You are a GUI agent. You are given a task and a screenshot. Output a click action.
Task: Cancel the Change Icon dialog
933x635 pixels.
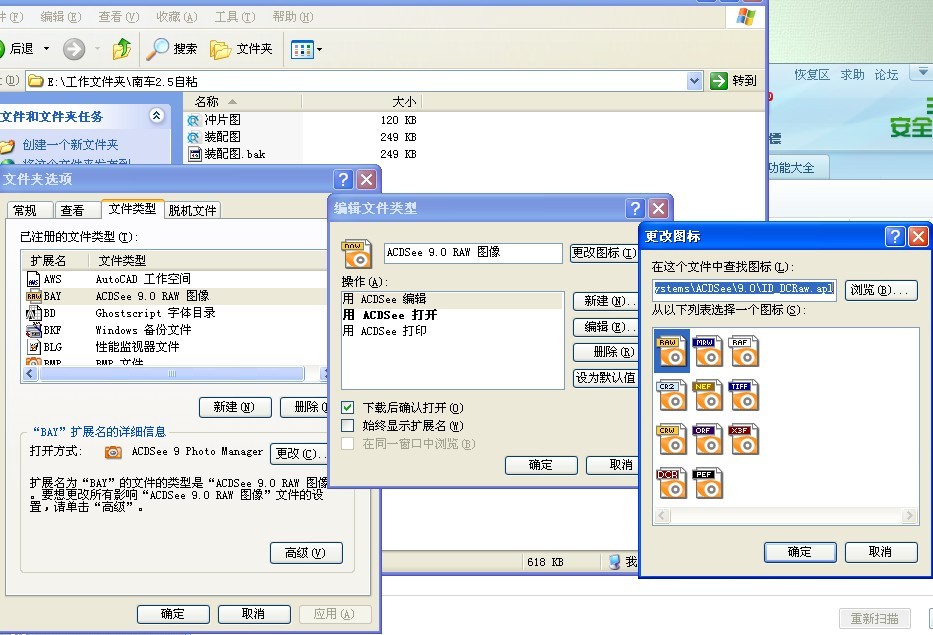tap(880, 552)
